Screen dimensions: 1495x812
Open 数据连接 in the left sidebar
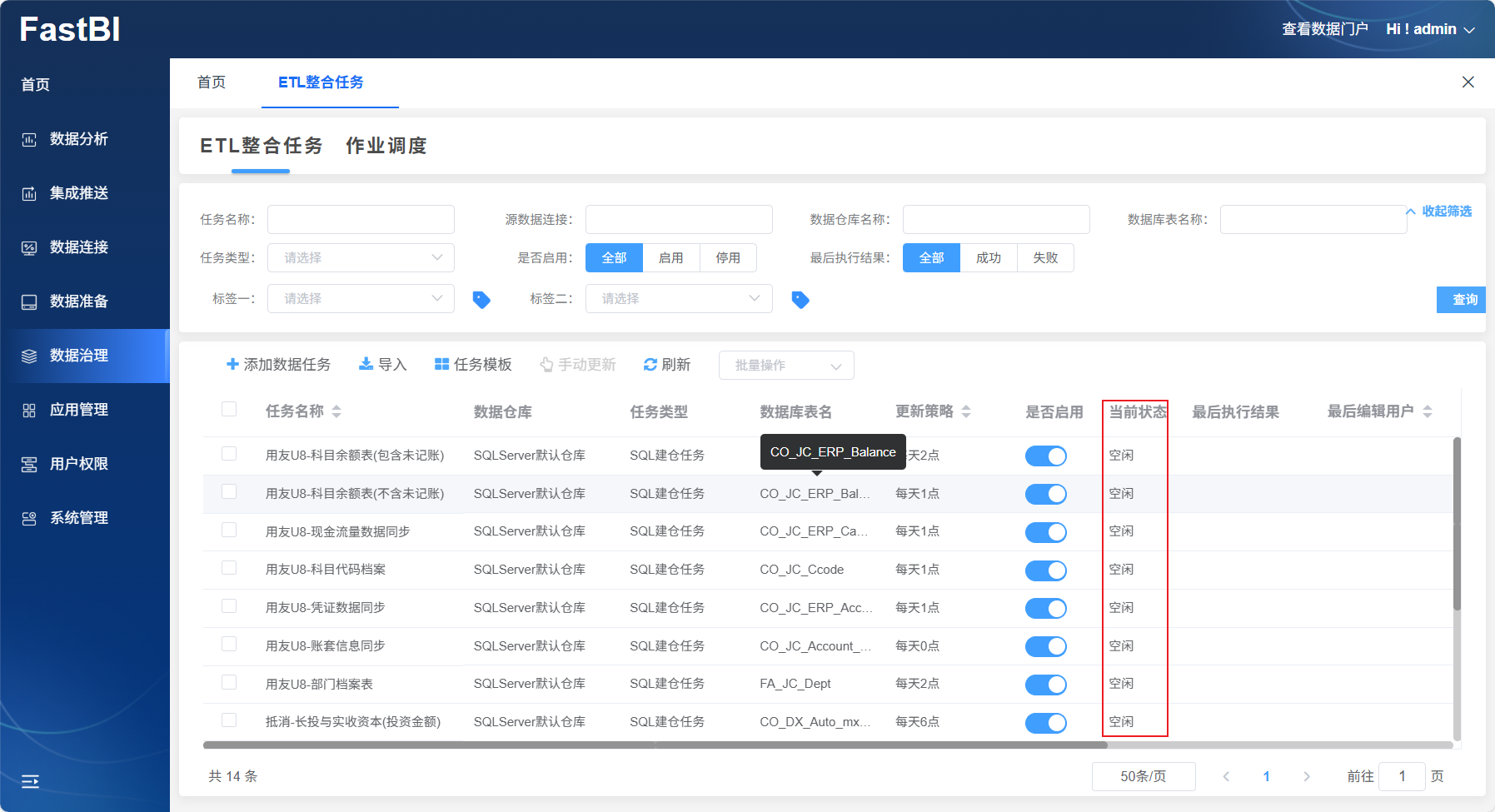coord(79,247)
